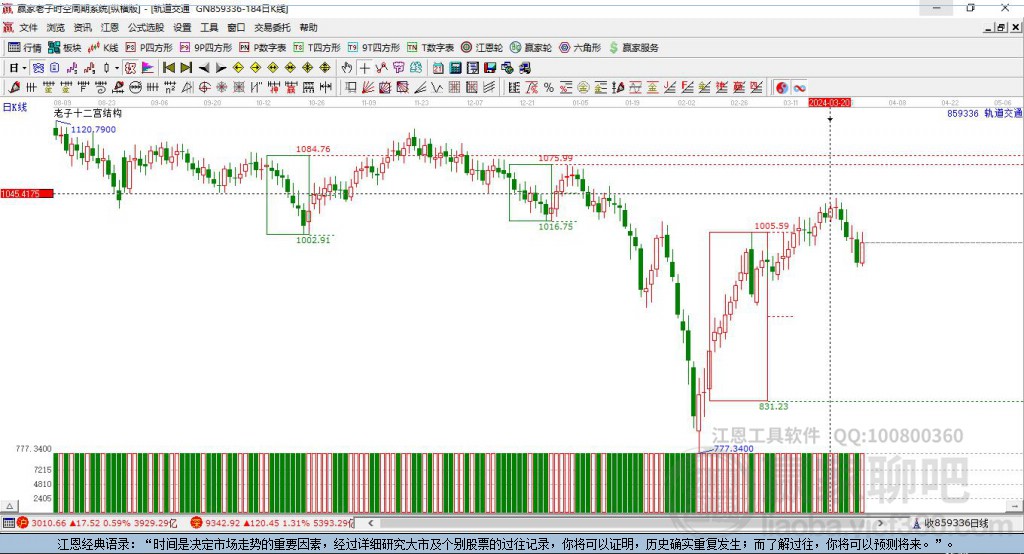
Task: Open the 江恩轮 Gann wheel
Action: pyautogui.click(x=482, y=48)
